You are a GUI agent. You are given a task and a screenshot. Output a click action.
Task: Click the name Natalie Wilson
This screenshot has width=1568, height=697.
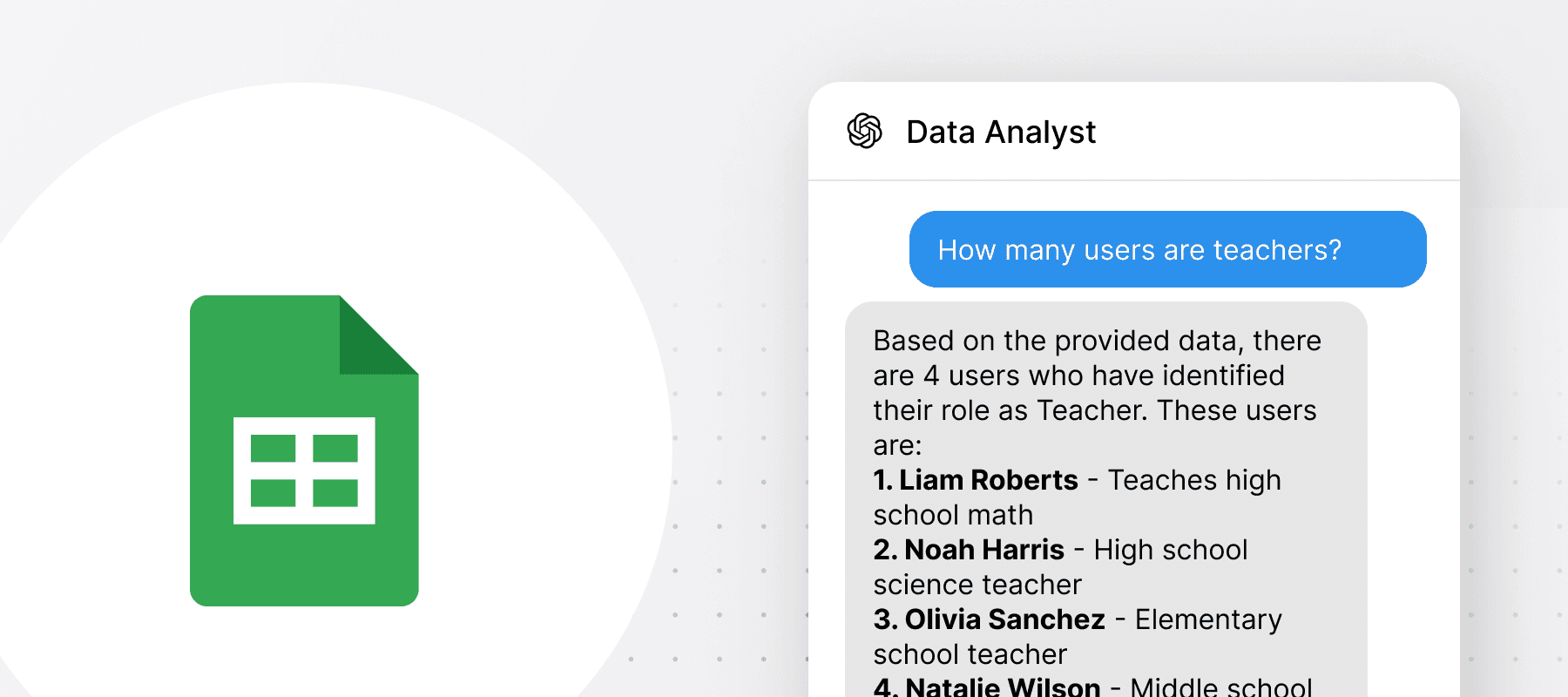point(1003,687)
